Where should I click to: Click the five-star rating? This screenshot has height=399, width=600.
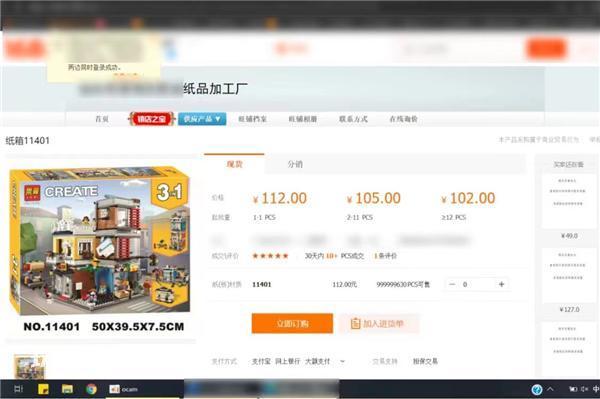pyautogui.click(x=270, y=256)
